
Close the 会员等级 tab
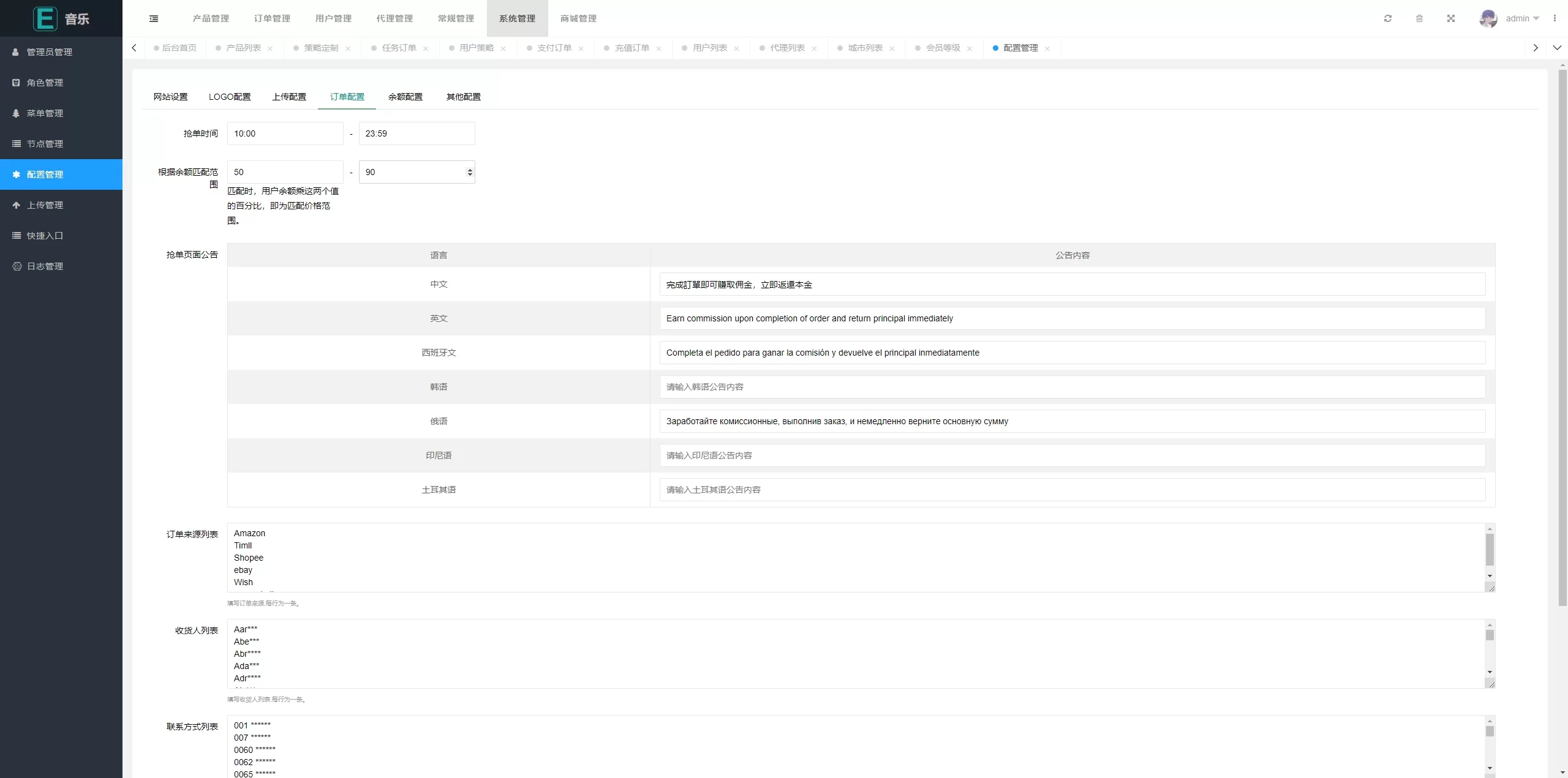click(970, 48)
